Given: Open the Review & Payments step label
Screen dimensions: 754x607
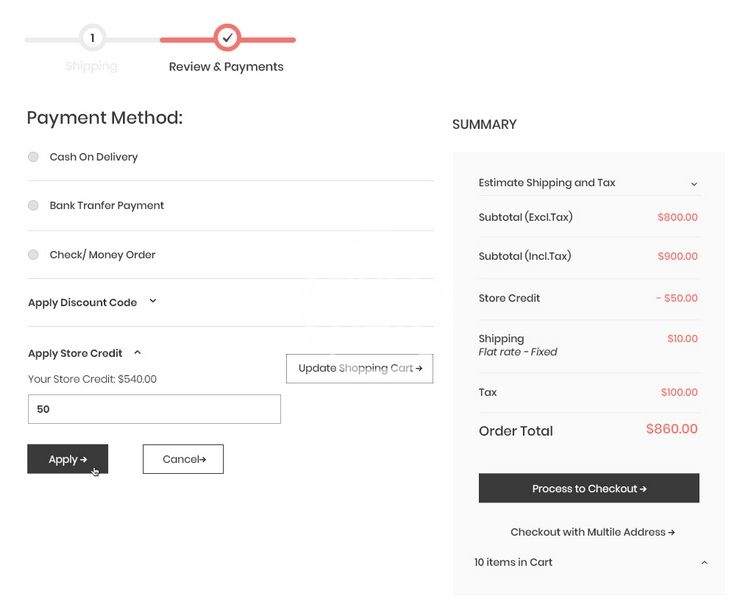Looking at the screenshot, I should (226, 67).
